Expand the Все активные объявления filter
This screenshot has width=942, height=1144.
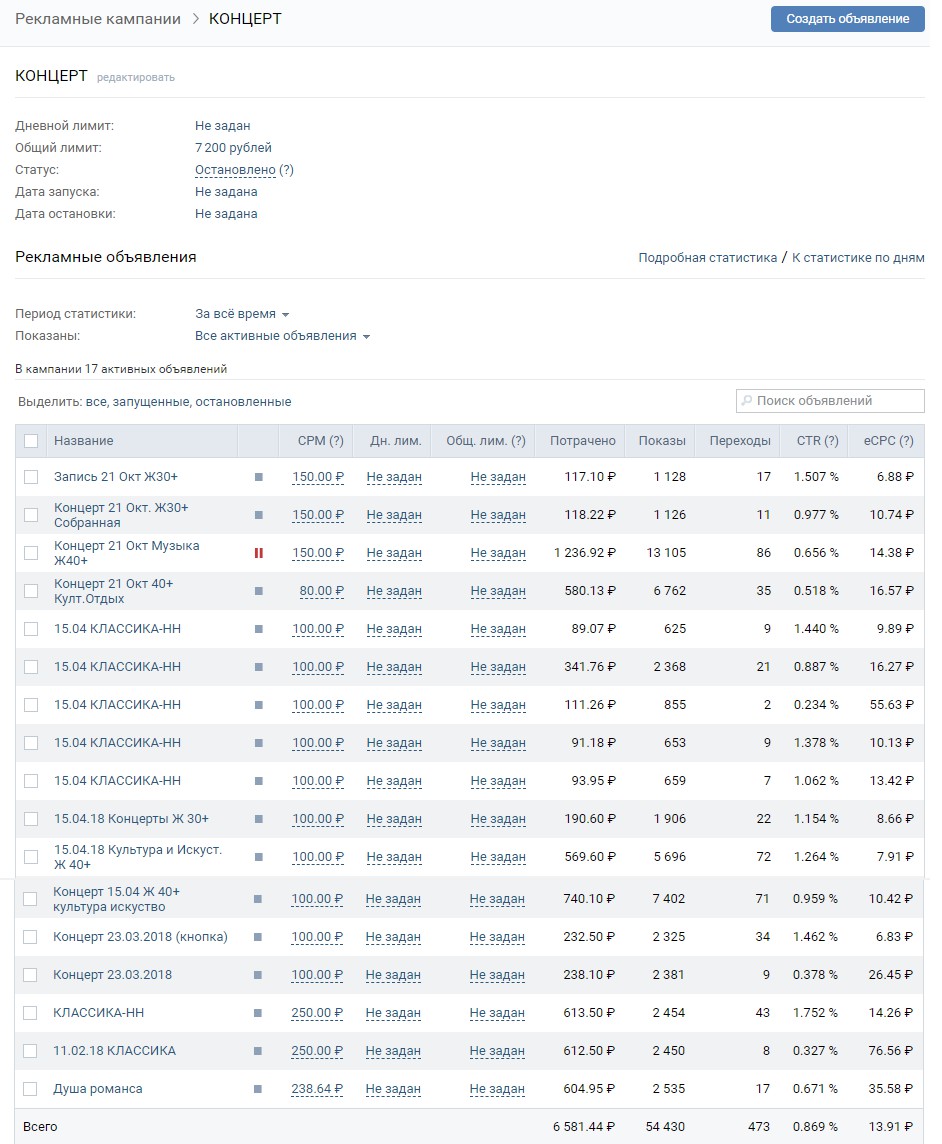pyautogui.click(x=282, y=336)
